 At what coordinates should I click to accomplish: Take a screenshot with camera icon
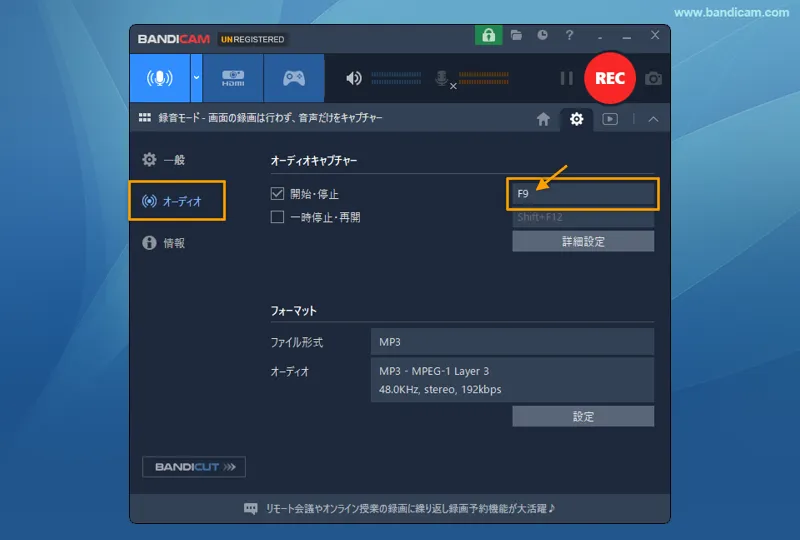[653, 79]
